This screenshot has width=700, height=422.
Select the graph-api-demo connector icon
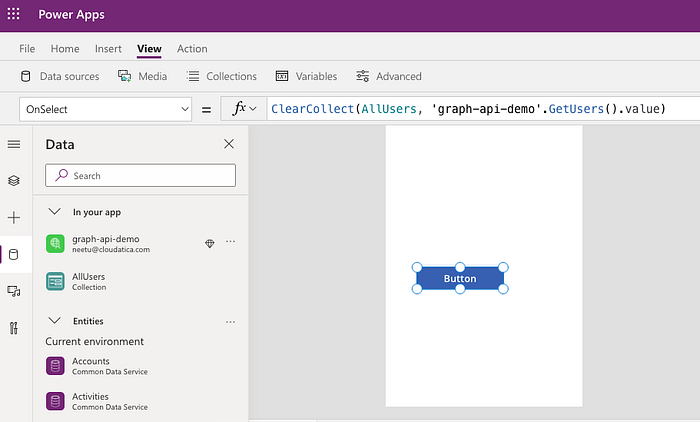55,243
